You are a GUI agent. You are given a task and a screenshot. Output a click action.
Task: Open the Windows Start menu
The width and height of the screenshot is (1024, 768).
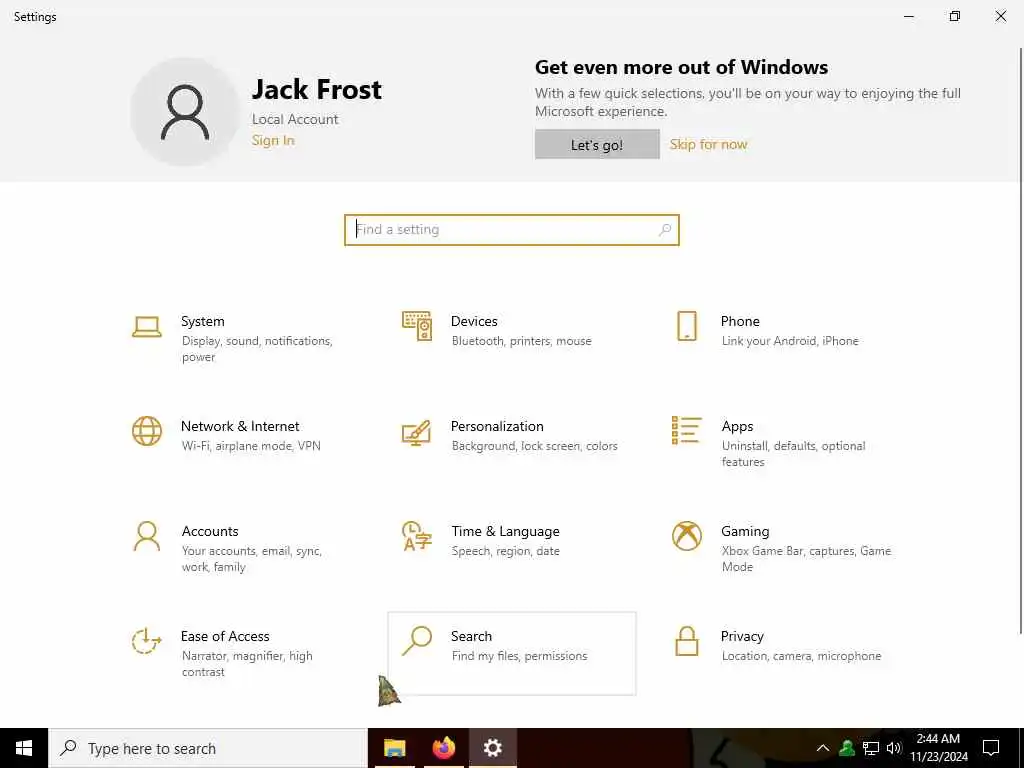24,748
